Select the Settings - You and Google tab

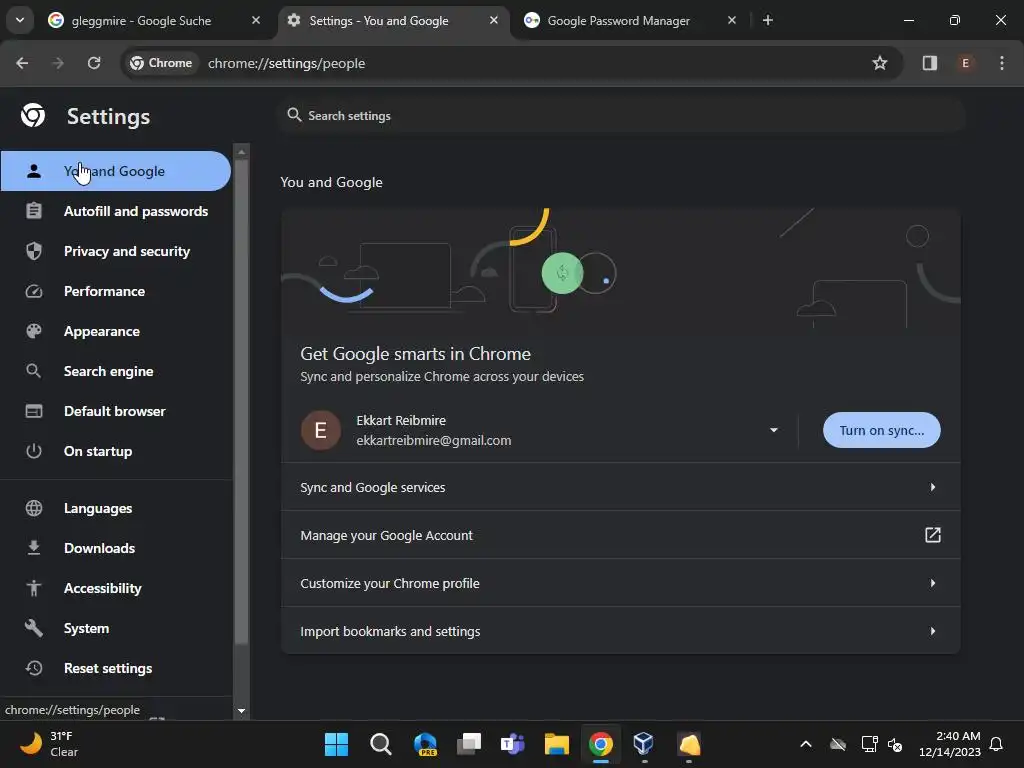click(x=393, y=20)
